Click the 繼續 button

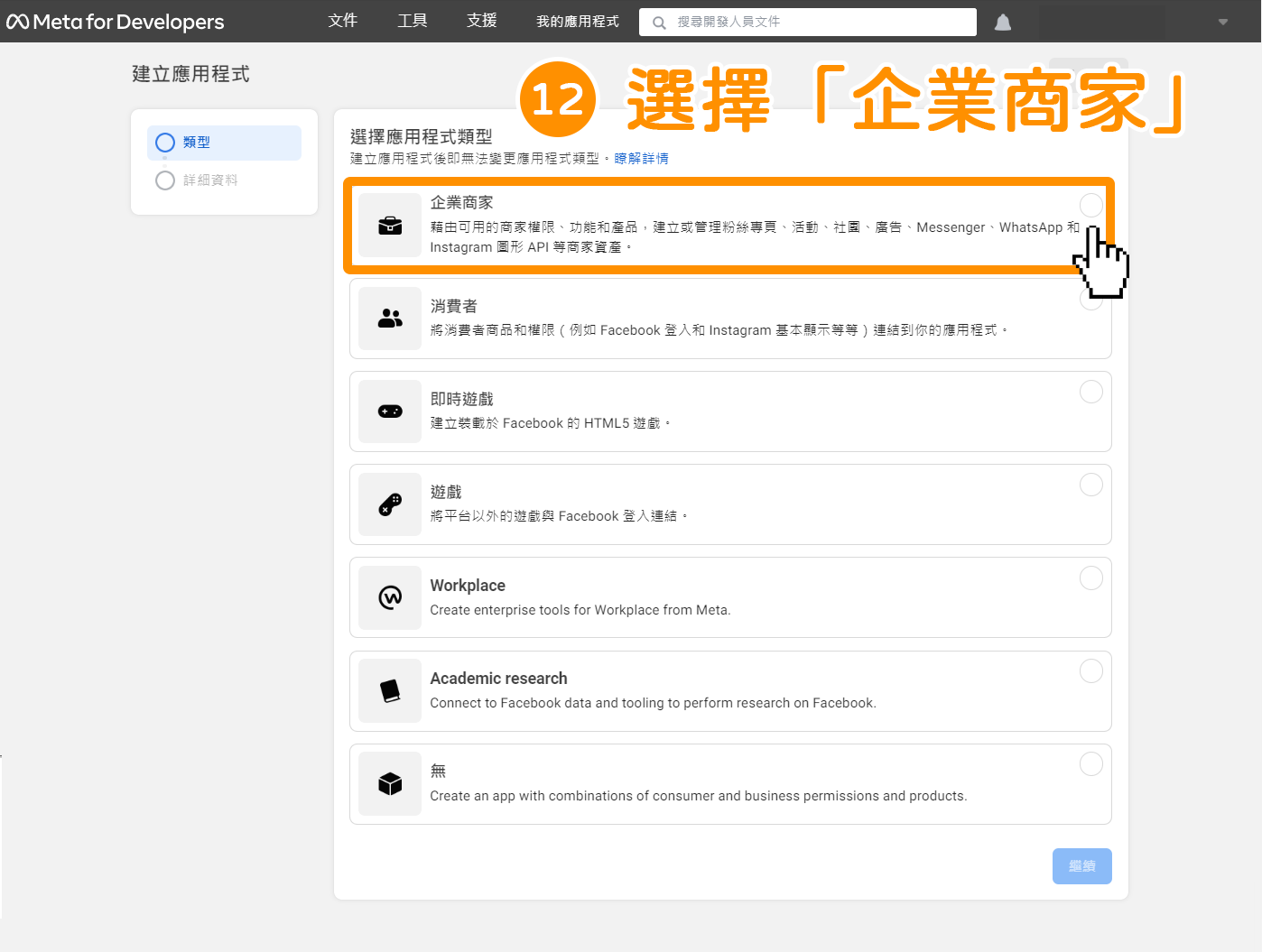click(x=1082, y=866)
